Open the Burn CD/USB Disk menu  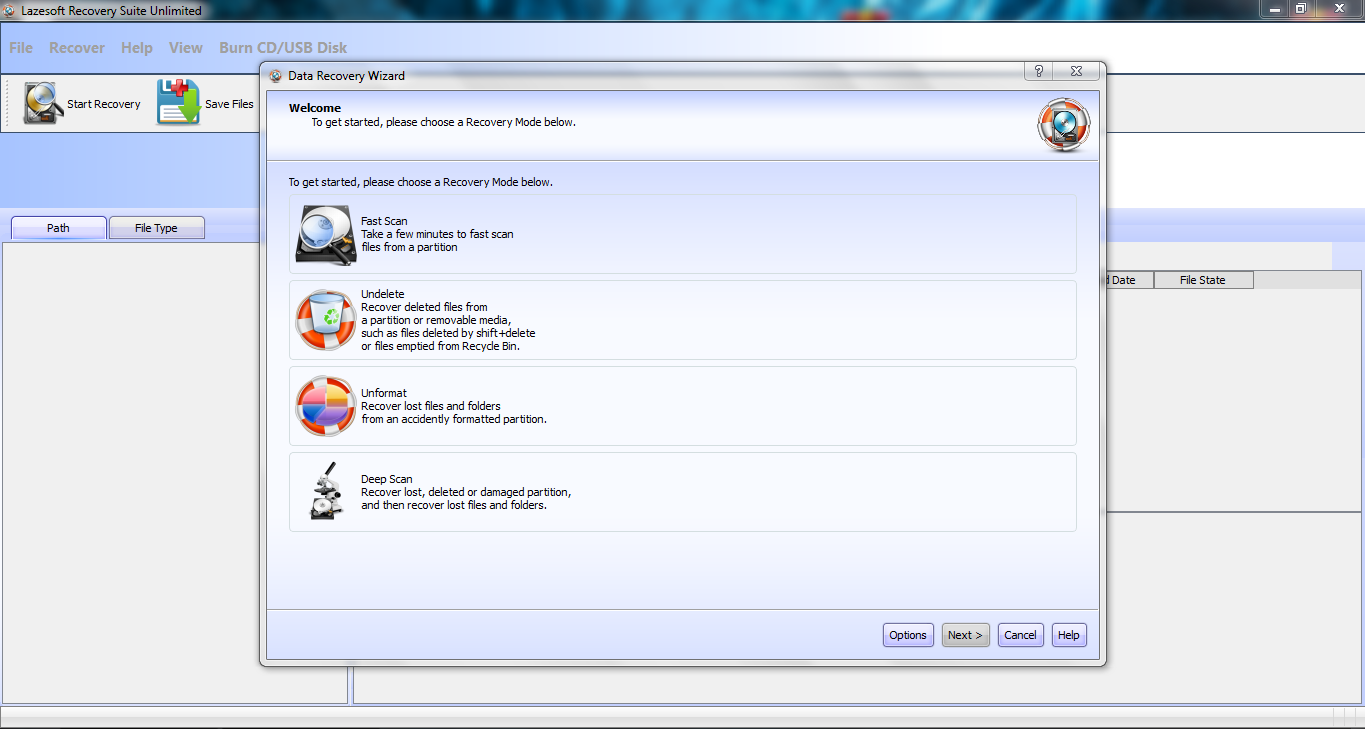pyautogui.click(x=283, y=48)
